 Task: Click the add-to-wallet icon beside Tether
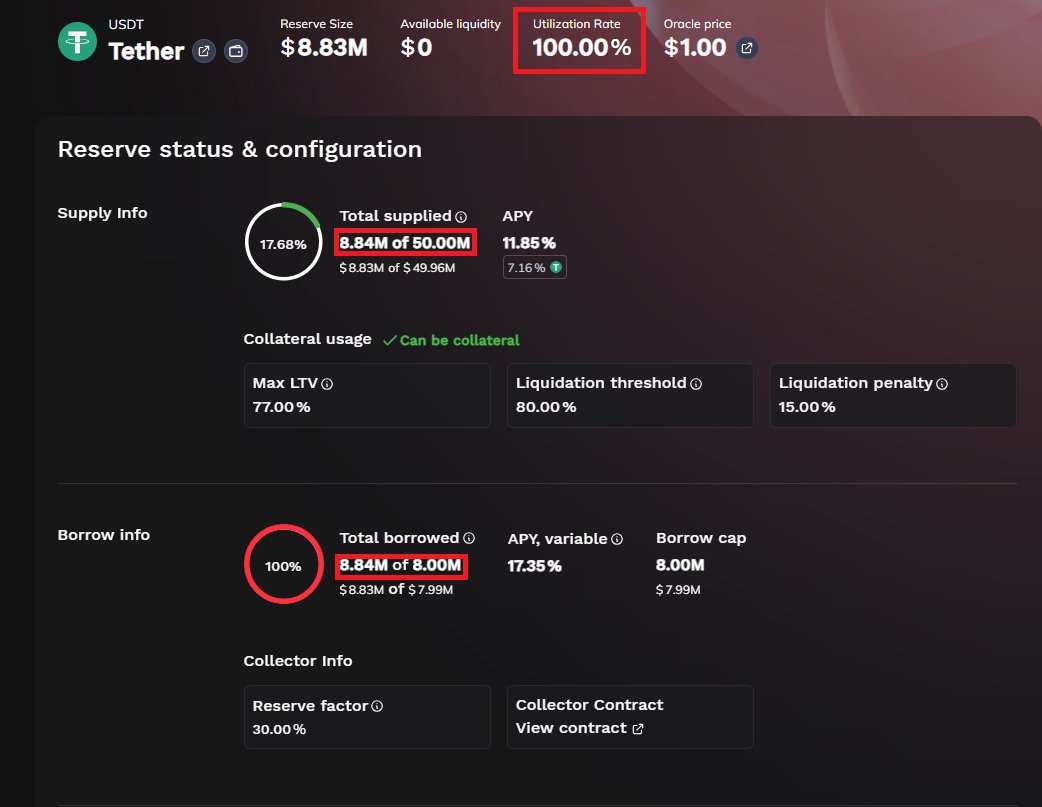coord(236,51)
